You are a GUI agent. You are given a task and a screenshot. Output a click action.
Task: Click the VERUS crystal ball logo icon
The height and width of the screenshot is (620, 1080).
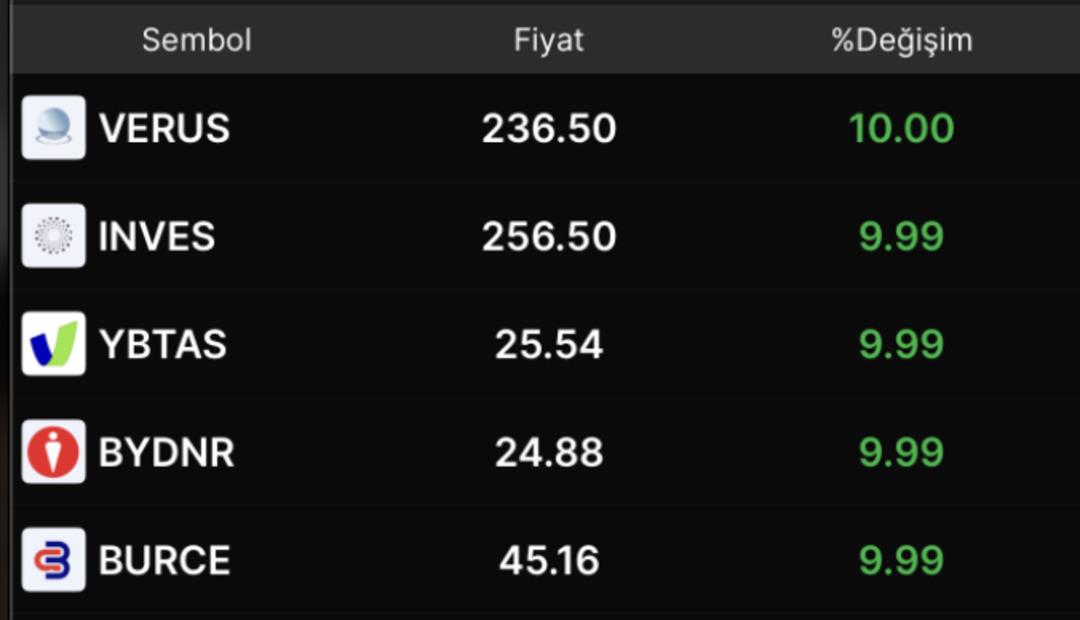click(x=55, y=127)
